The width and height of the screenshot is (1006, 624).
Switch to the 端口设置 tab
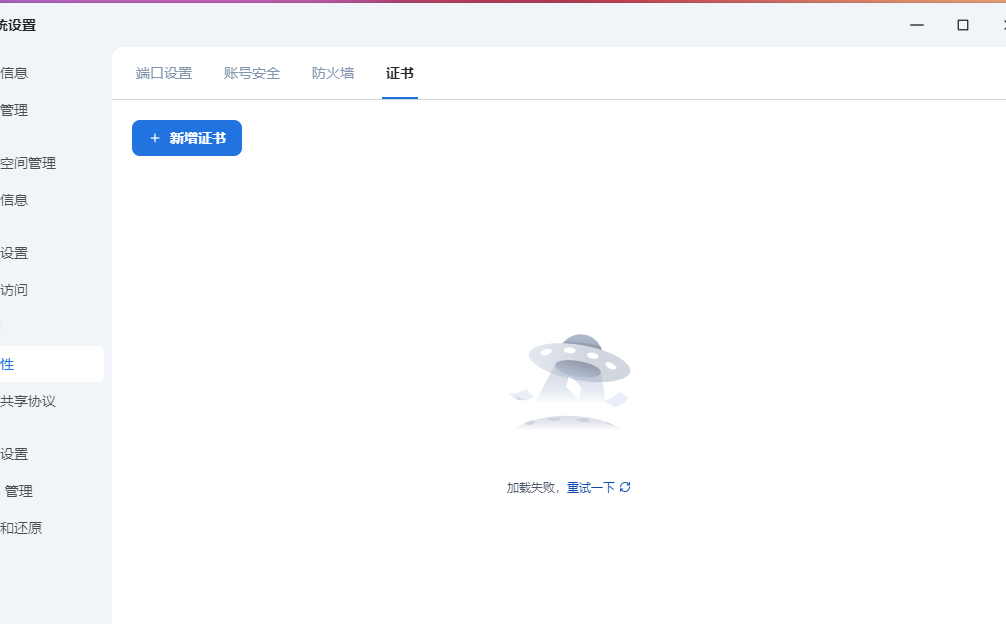[x=164, y=73]
